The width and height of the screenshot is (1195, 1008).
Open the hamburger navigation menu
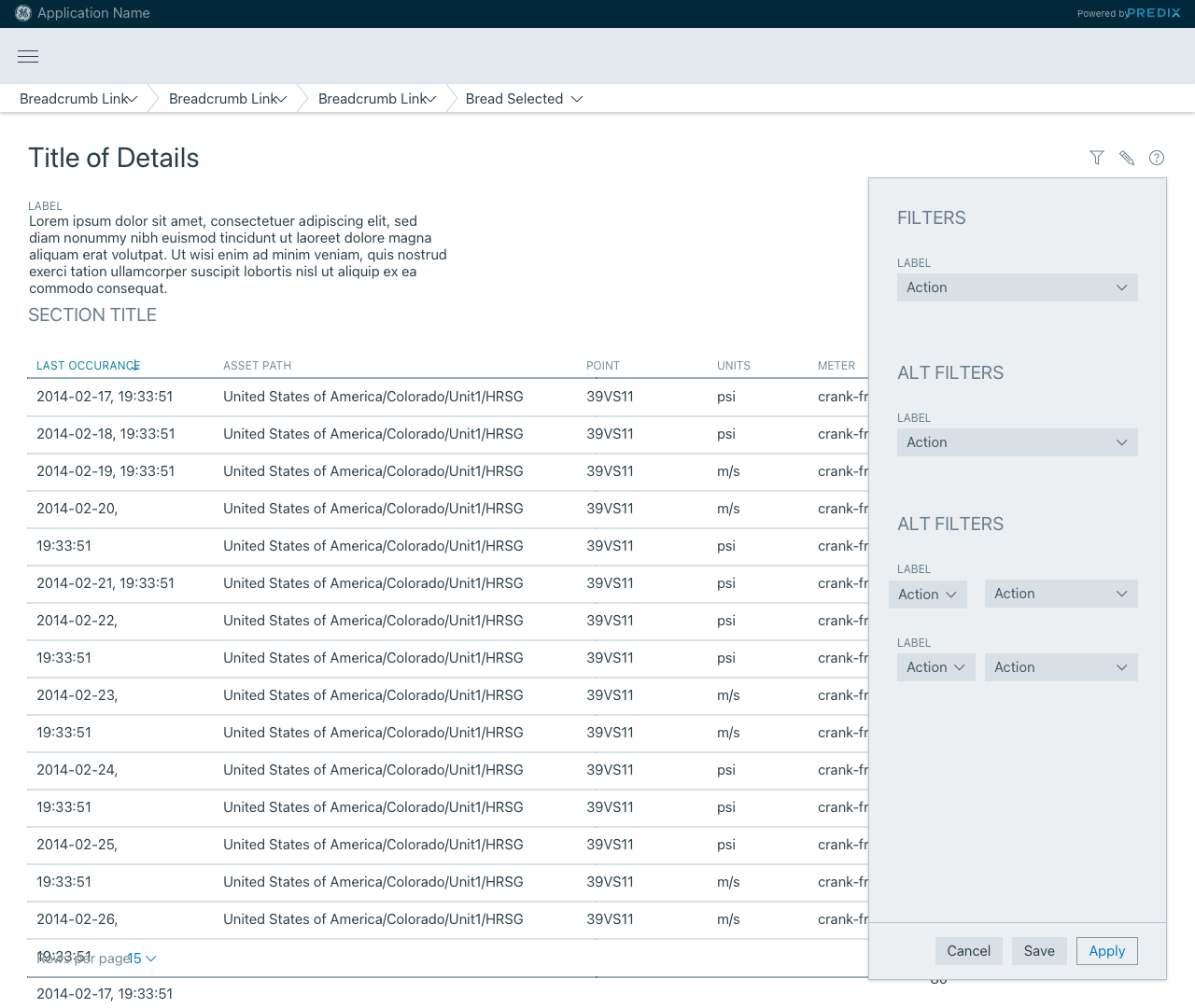click(x=28, y=56)
